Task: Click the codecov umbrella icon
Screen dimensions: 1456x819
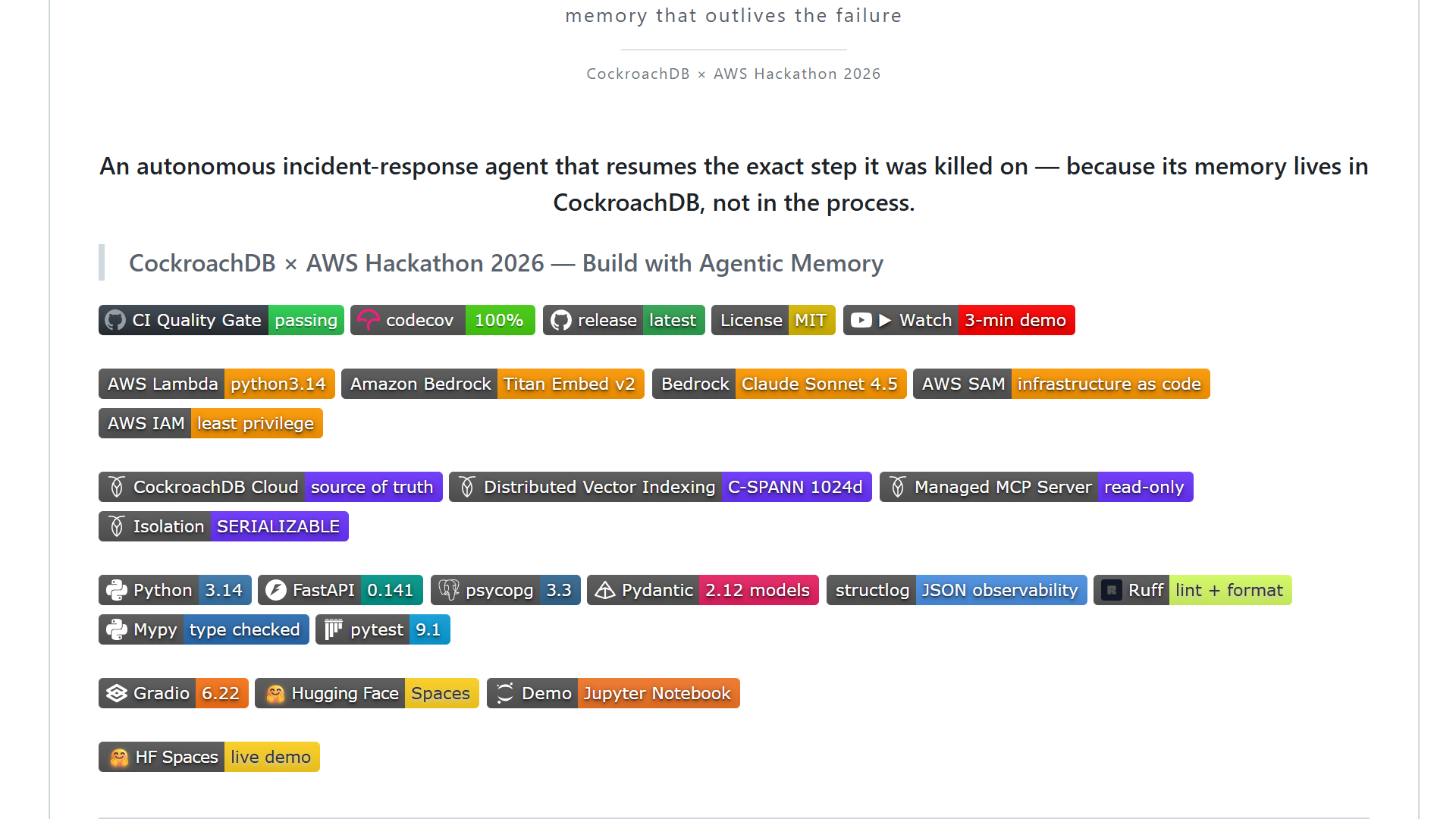Action: [x=368, y=320]
